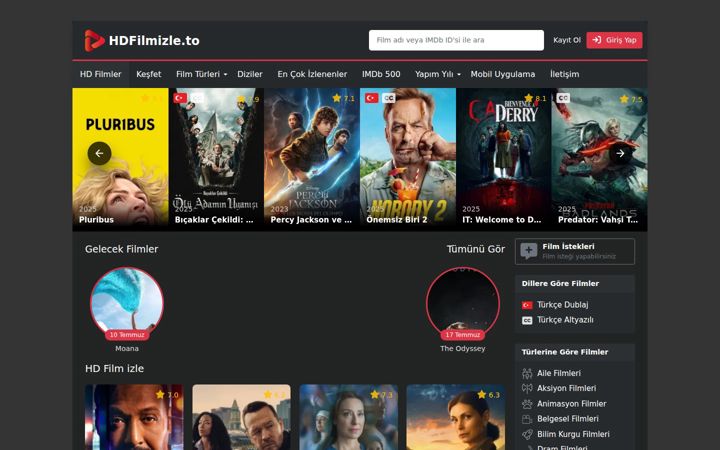Open The Odyssey upcoming film circle
The width and height of the screenshot is (720, 450).
pyautogui.click(x=462, y=304)
